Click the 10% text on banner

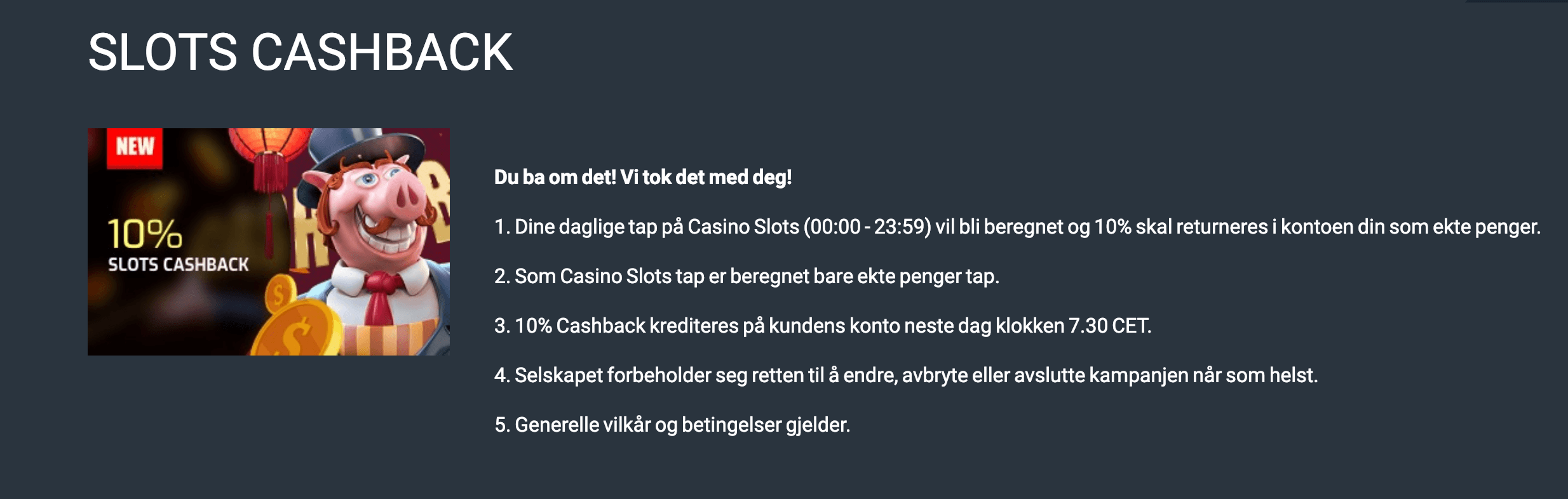point(144,234)
